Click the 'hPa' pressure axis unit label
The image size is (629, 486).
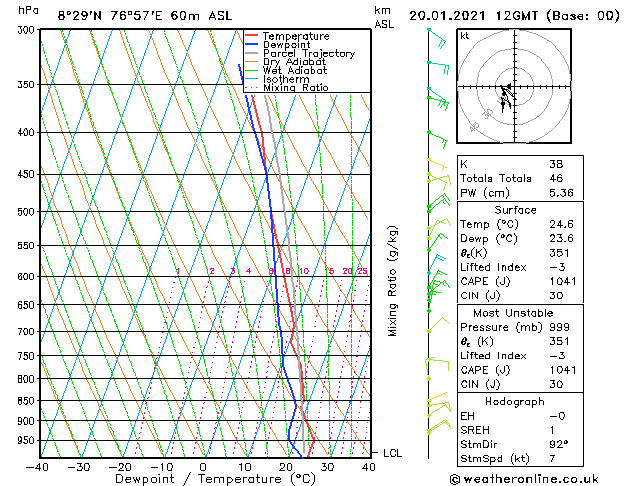(x=28, y=10)
